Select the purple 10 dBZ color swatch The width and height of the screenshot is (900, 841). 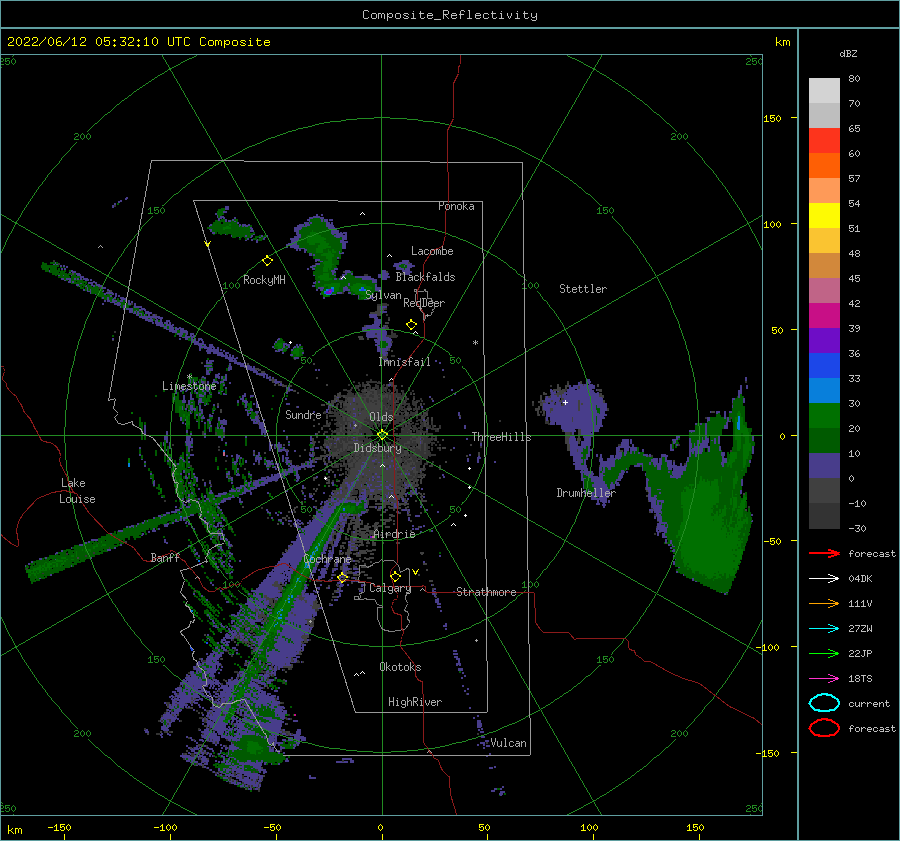pyautogui.click(x=824, y=465)
